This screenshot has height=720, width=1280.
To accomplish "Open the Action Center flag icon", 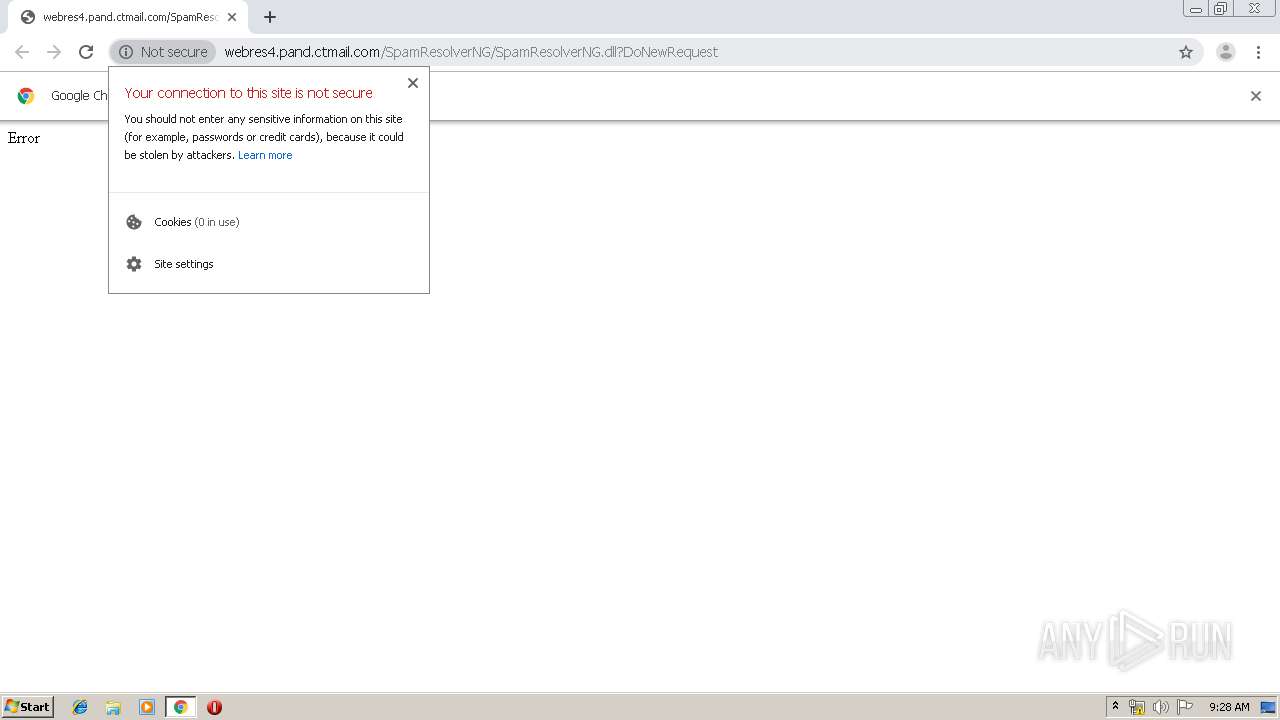I will [x=1185, y=707].
